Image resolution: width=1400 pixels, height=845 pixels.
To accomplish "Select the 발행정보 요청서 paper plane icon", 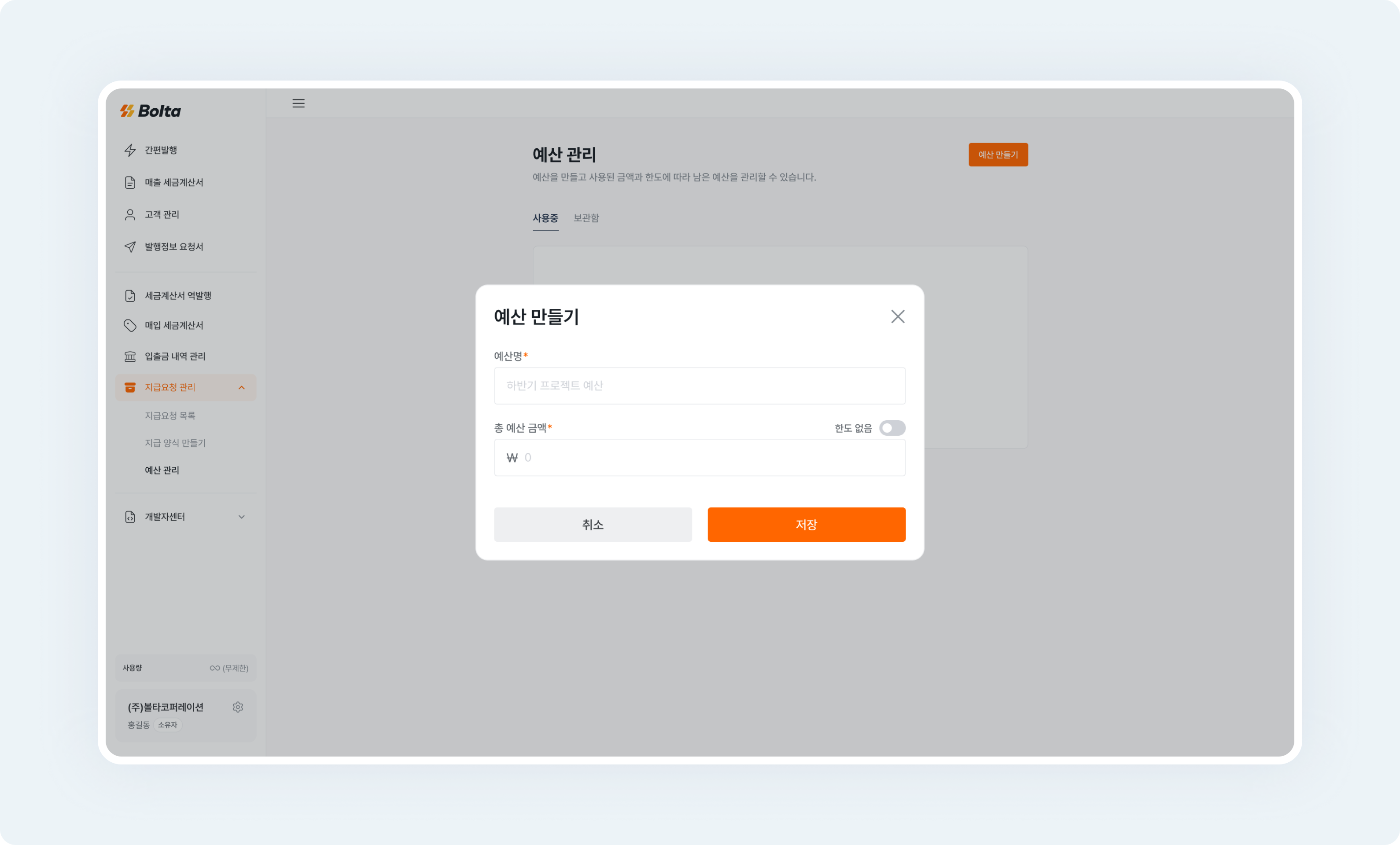I will (129, 246).
